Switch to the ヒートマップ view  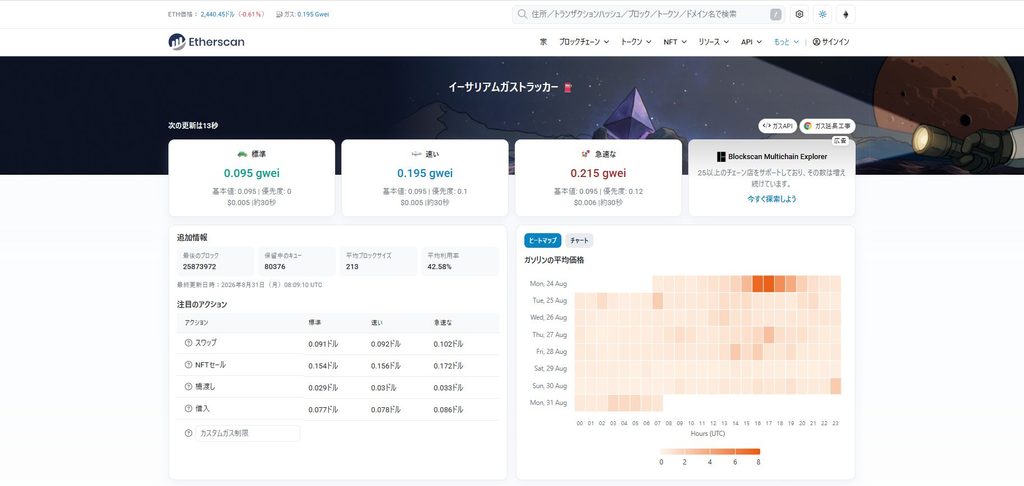(x=543, y=240)
